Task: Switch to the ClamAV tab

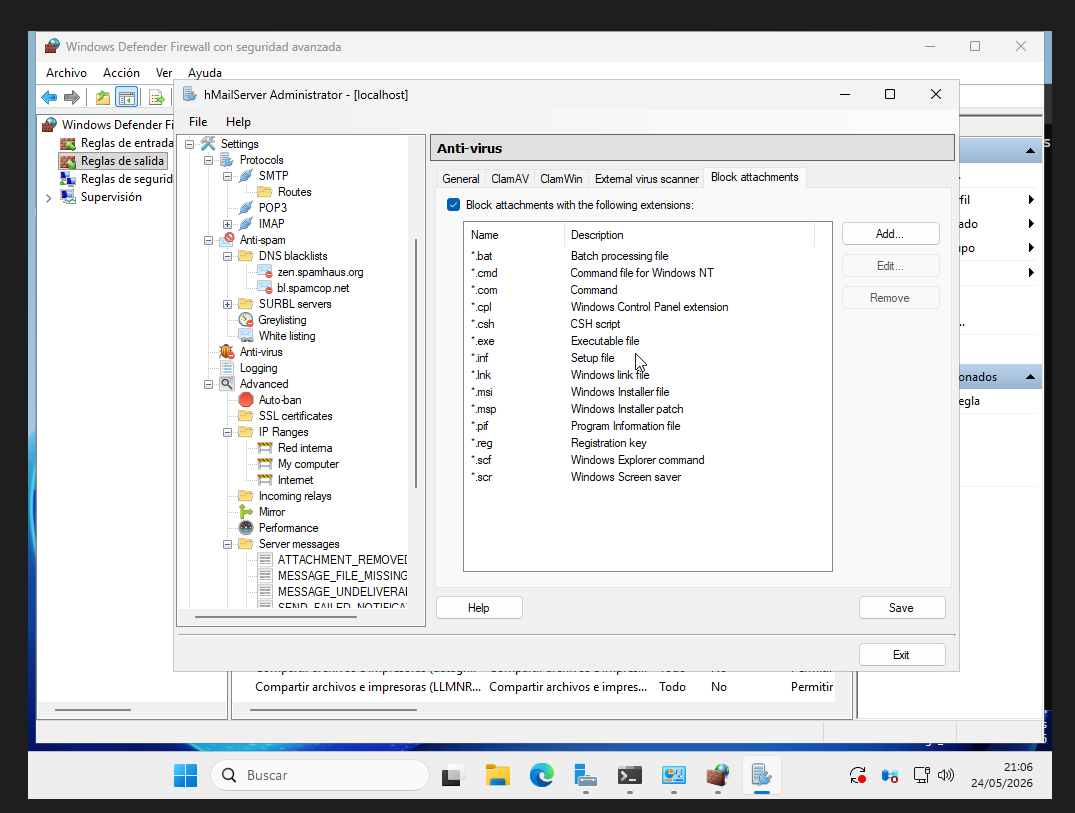Action: pos(510,179)
